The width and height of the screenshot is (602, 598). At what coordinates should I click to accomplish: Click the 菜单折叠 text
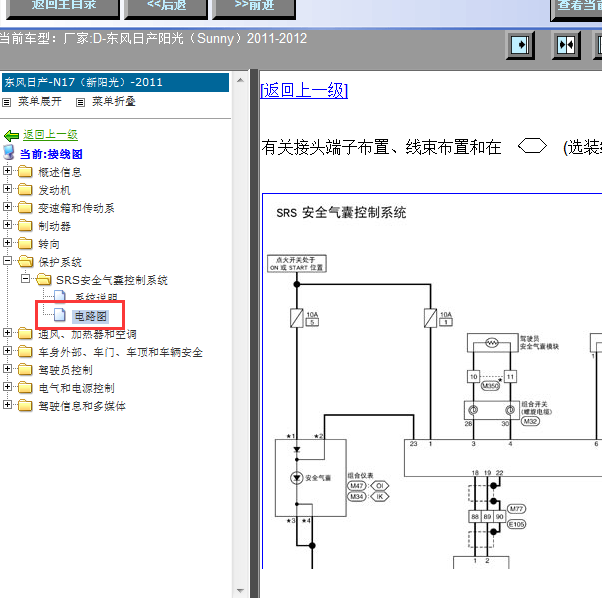click(114, 101)
